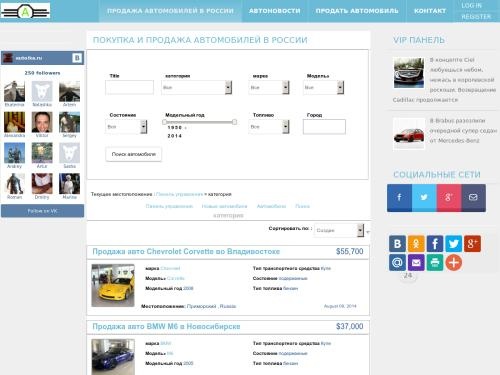Open the категория dropdown
The image size is (500, 375).
click(x=197, y=87)
